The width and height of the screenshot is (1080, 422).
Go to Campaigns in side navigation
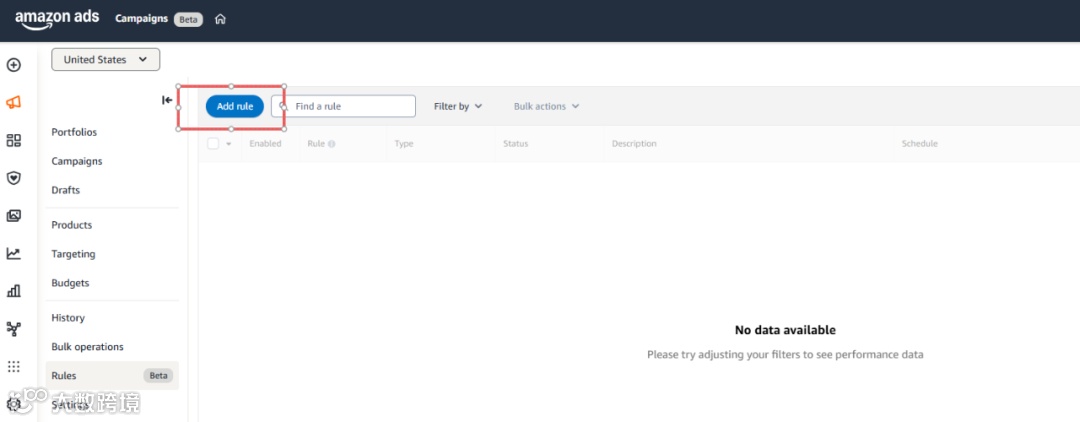pos(77,161)
